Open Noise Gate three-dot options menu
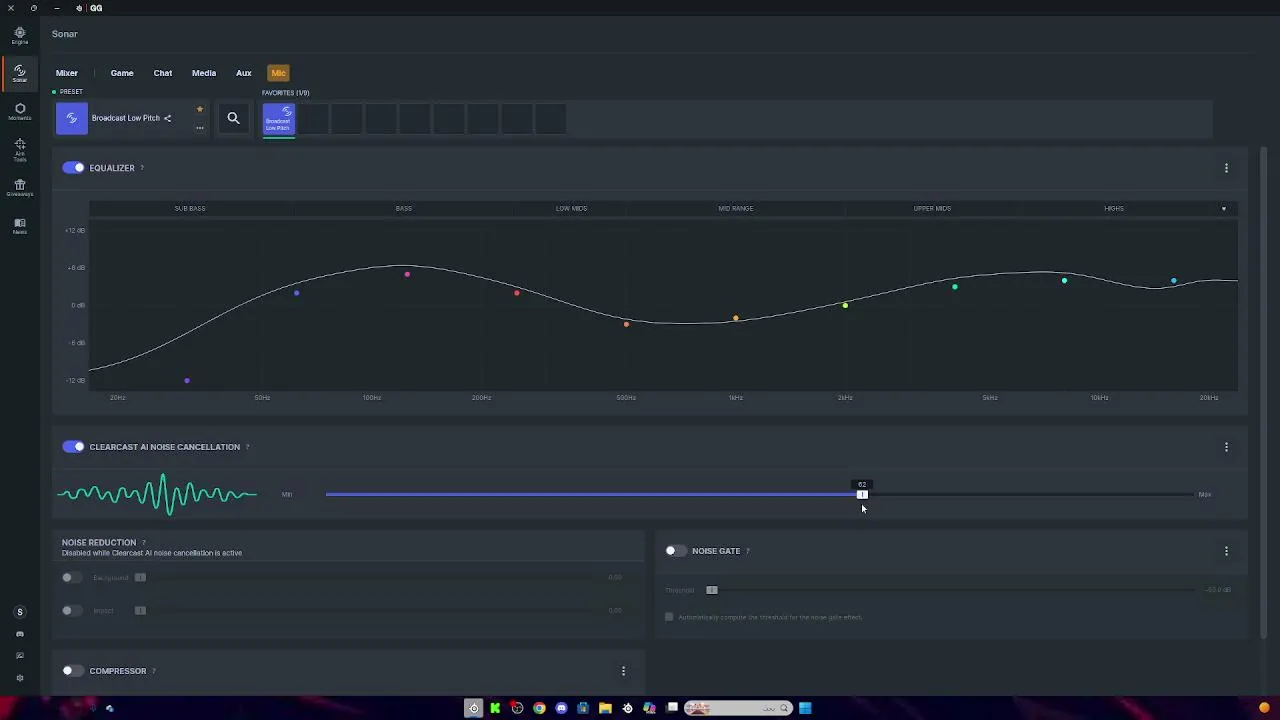 click(x=1226, y=551)
